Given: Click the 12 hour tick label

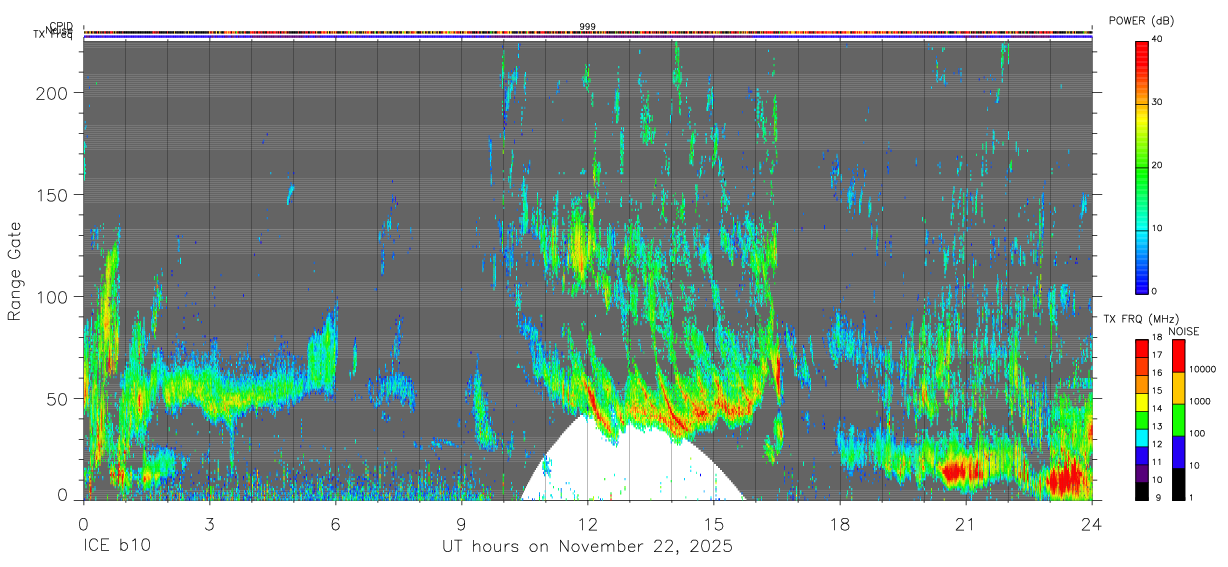Looking at the screenshot, I should point(587,524).
